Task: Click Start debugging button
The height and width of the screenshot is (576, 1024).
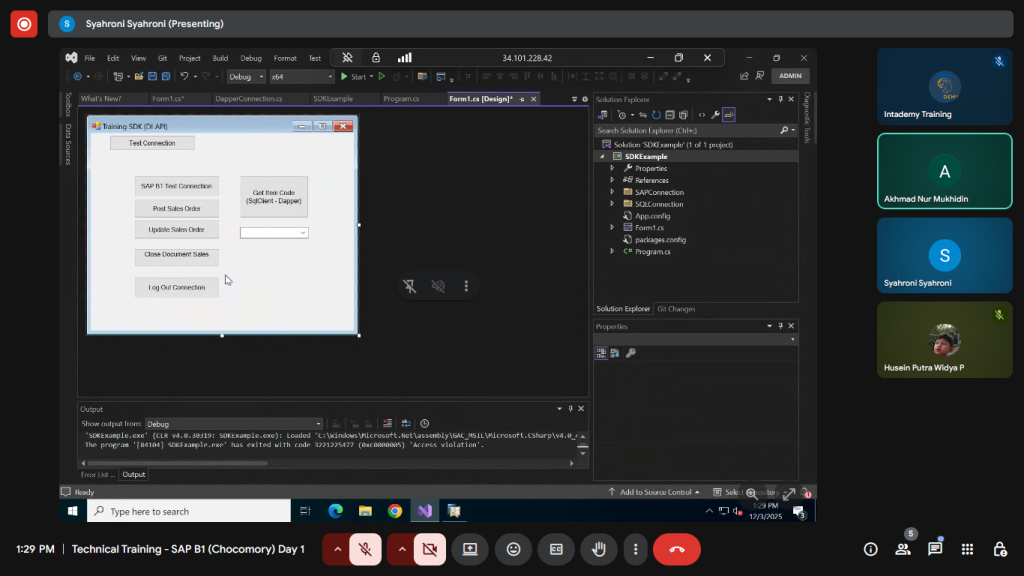Action: (353, 76)
